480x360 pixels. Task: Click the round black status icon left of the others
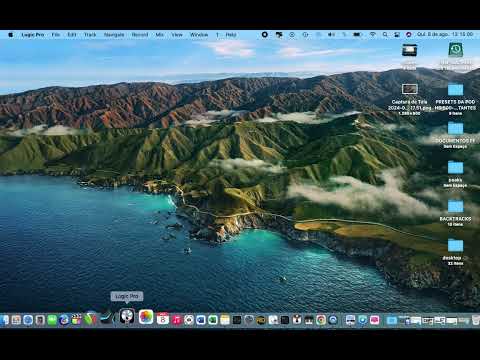[265, 34]
